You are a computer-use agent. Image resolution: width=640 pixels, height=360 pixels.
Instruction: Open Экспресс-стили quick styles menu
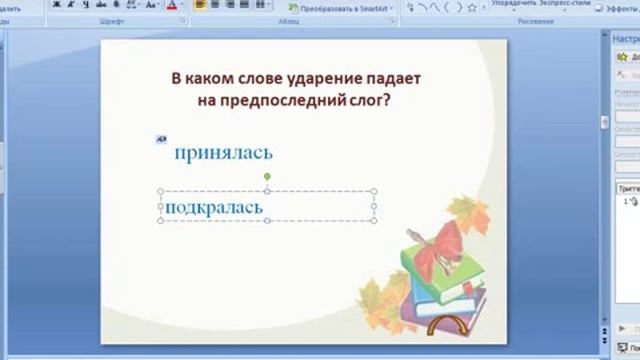tap(565, 4)
